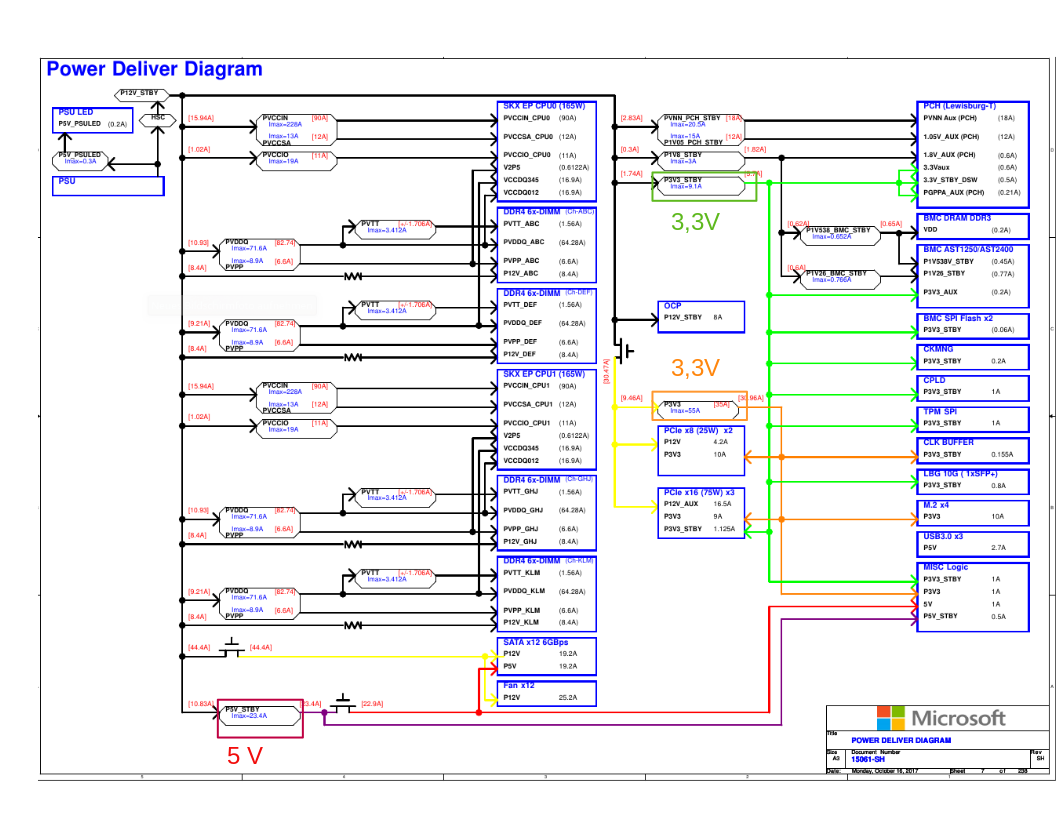Viewport: 1056px width, 816px height.
Task: Click the 'P5V_STBY' entry in MISC Logic
Action: click(x=940, y=616)
